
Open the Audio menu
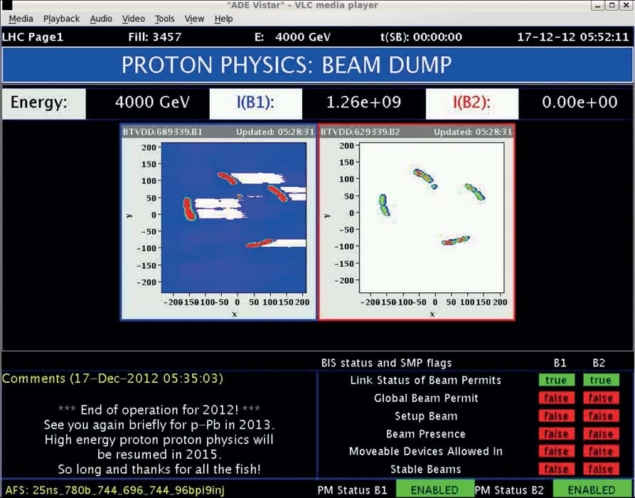click(101, 18)
